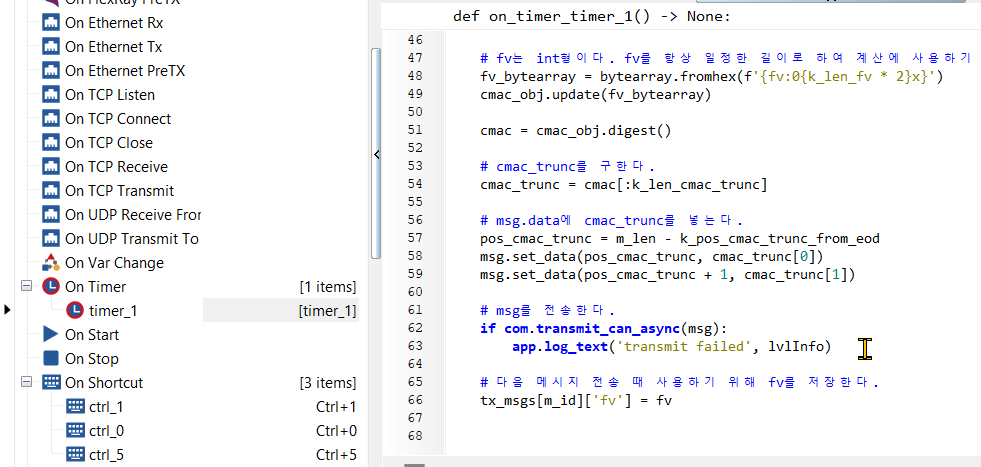Click the def on_timer_timer_1 function header
Image resolution: width=981 pixels, height=467 pixels.
click(x=591, y=16)
